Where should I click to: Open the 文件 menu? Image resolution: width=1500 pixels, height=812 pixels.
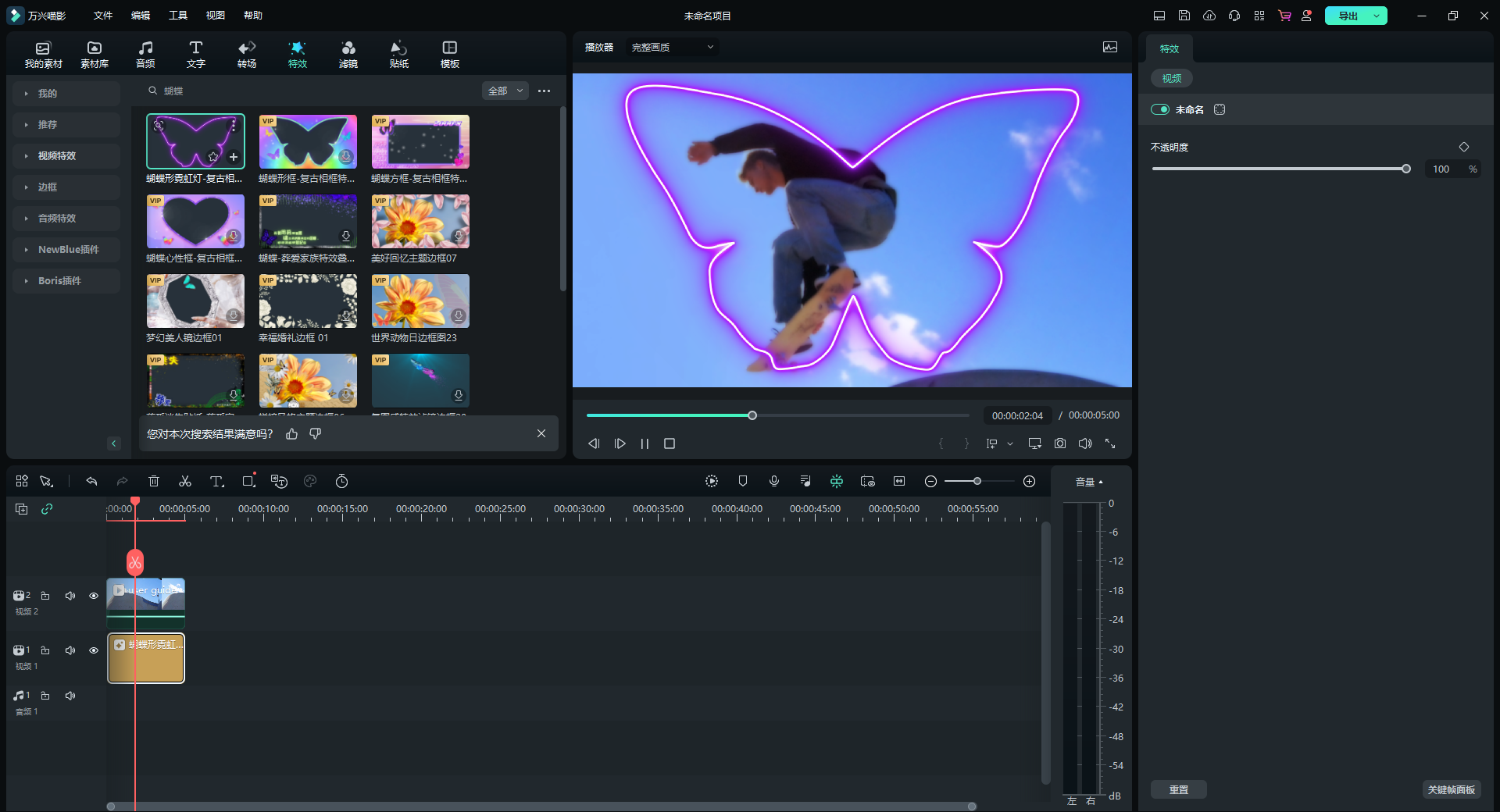(103, 16)
